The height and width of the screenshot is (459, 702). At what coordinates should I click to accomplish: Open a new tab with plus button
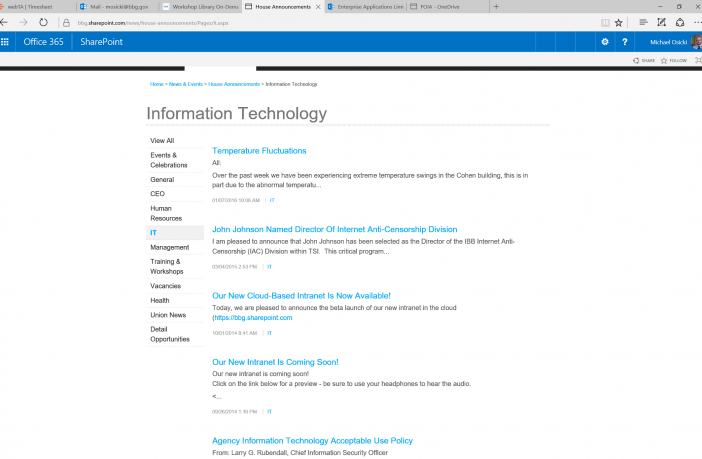(x=497, y=6)
